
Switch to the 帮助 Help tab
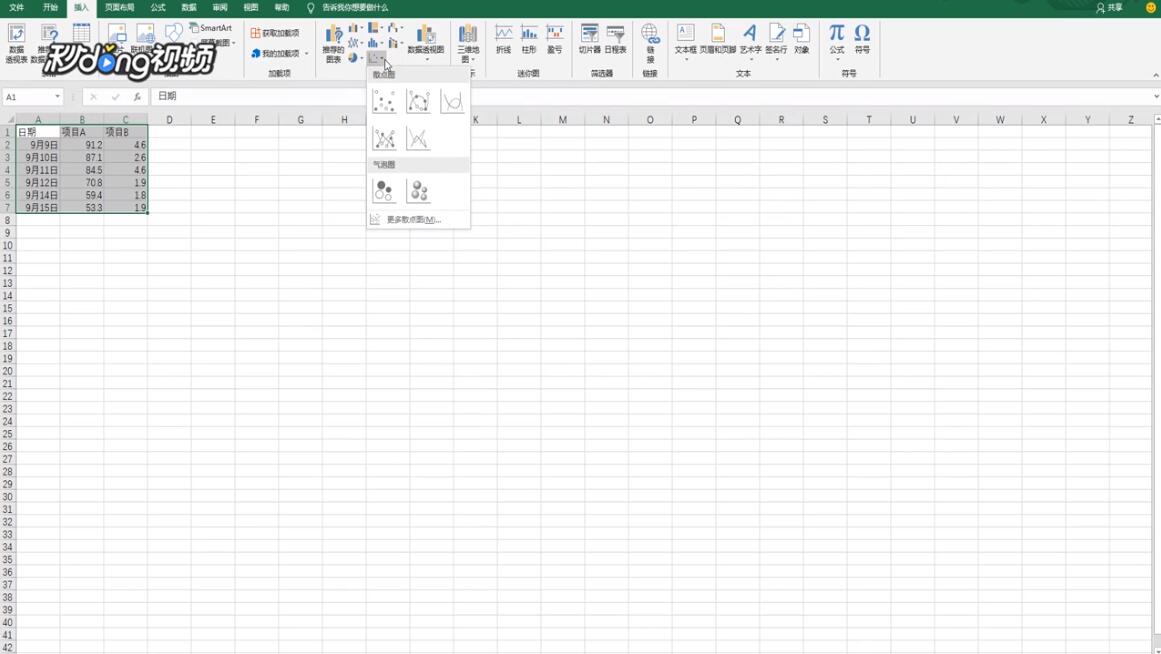tap(282, 7)
